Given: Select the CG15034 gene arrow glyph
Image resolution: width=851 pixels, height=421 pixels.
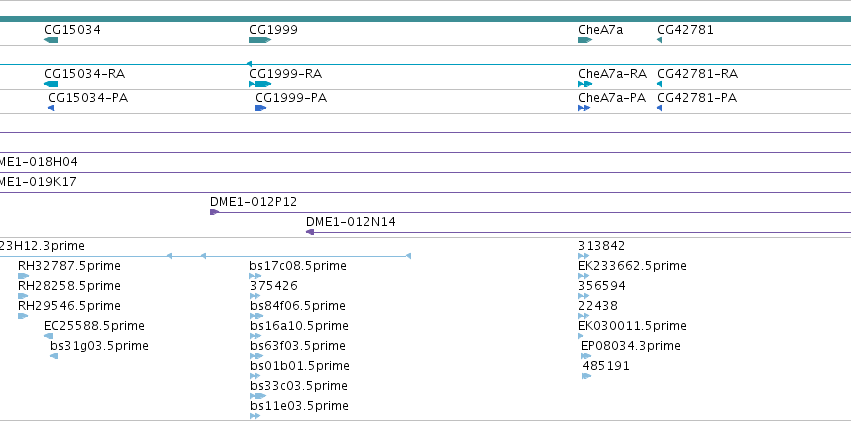Looking at the screenshot, I should pos(51,40).
